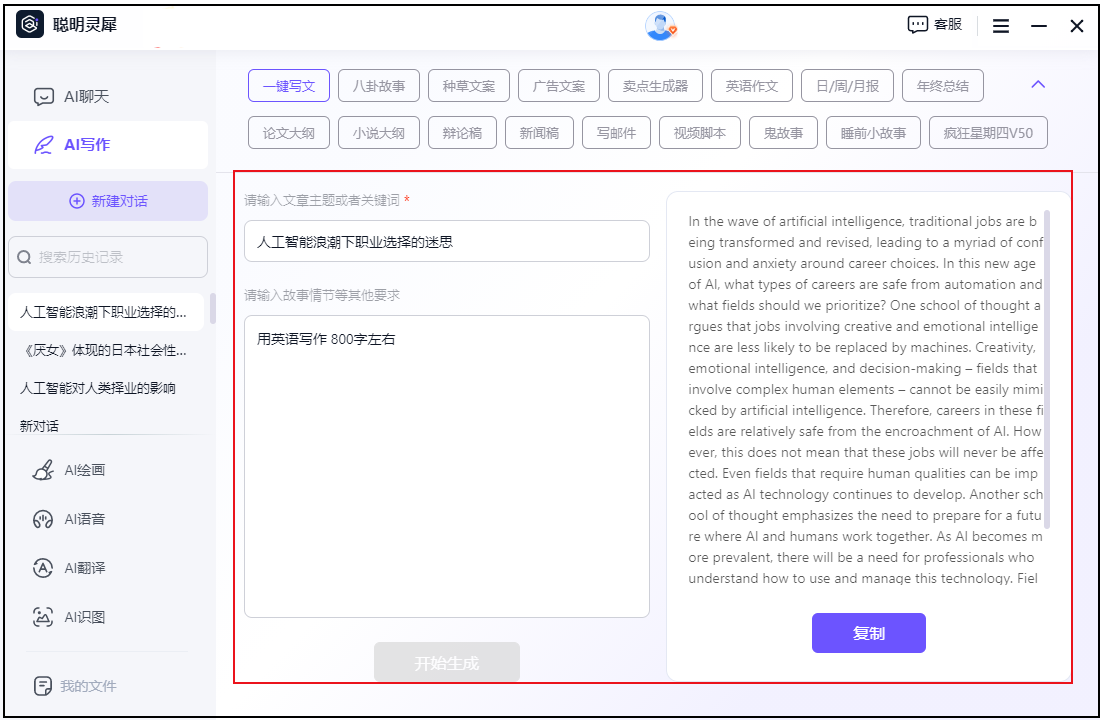This screenshot has width=1100, height=720.
Task: Open the hamburger menu
Action: (x=1000, y=25)
